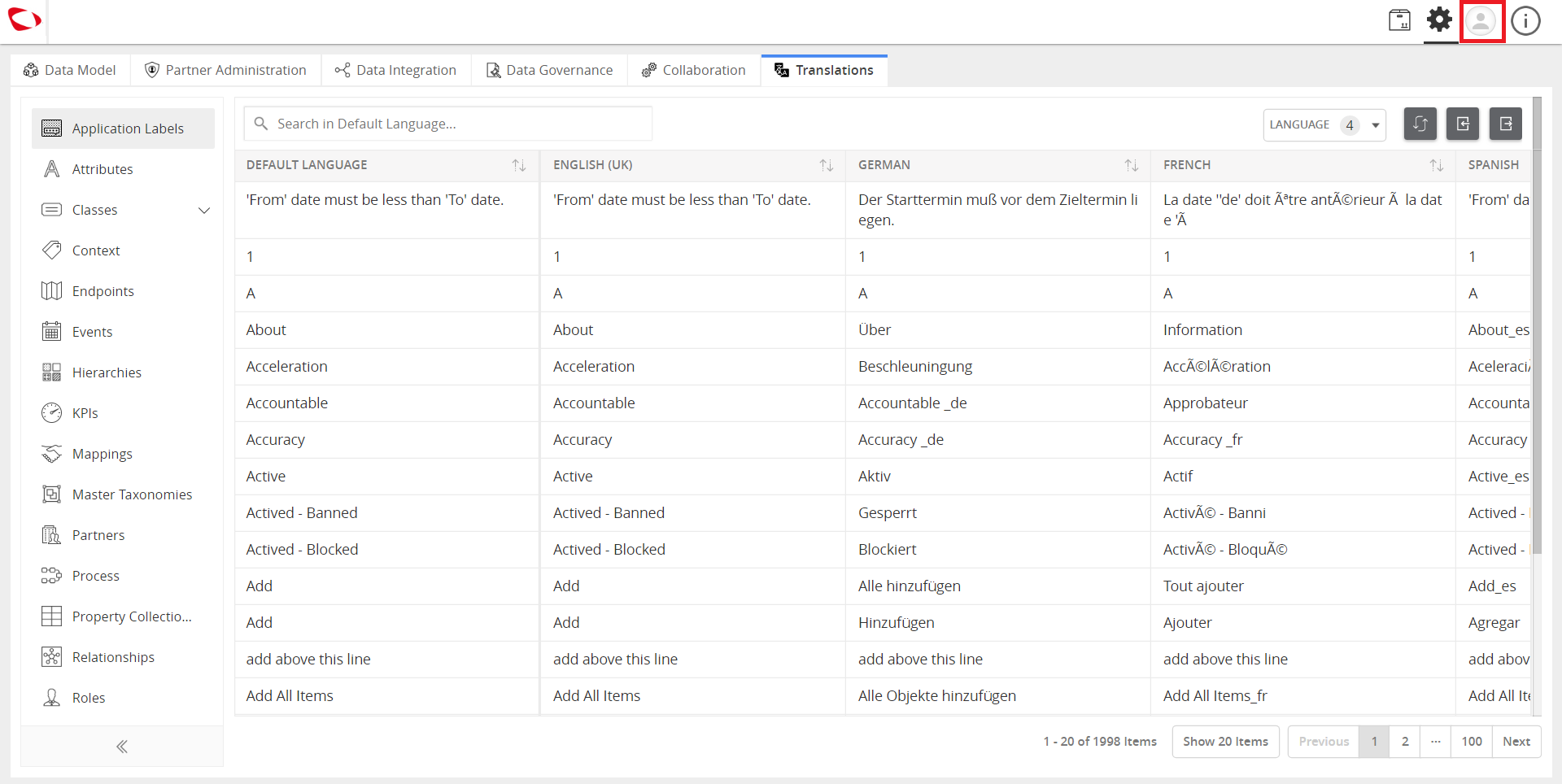Click the import translations toolbar button
The height and width of the screenshot is (784, 1562).
[x=1463, y=124]
